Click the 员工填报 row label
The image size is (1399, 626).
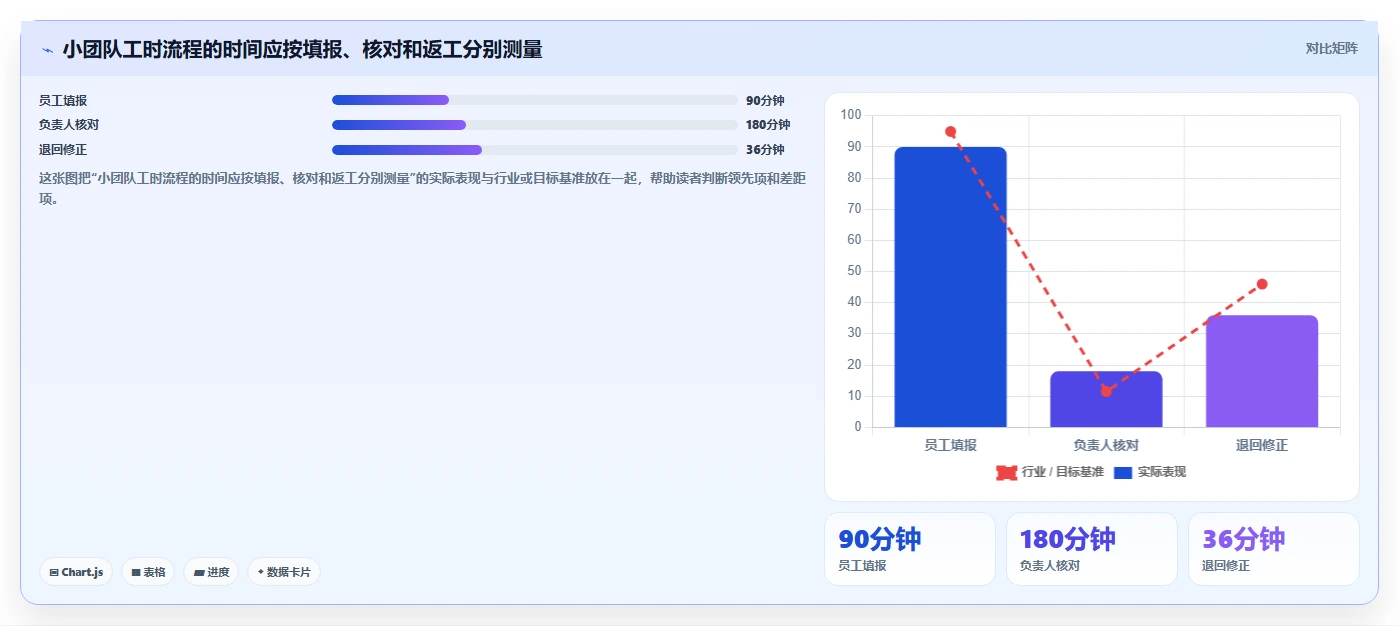(x=63, y=100)
